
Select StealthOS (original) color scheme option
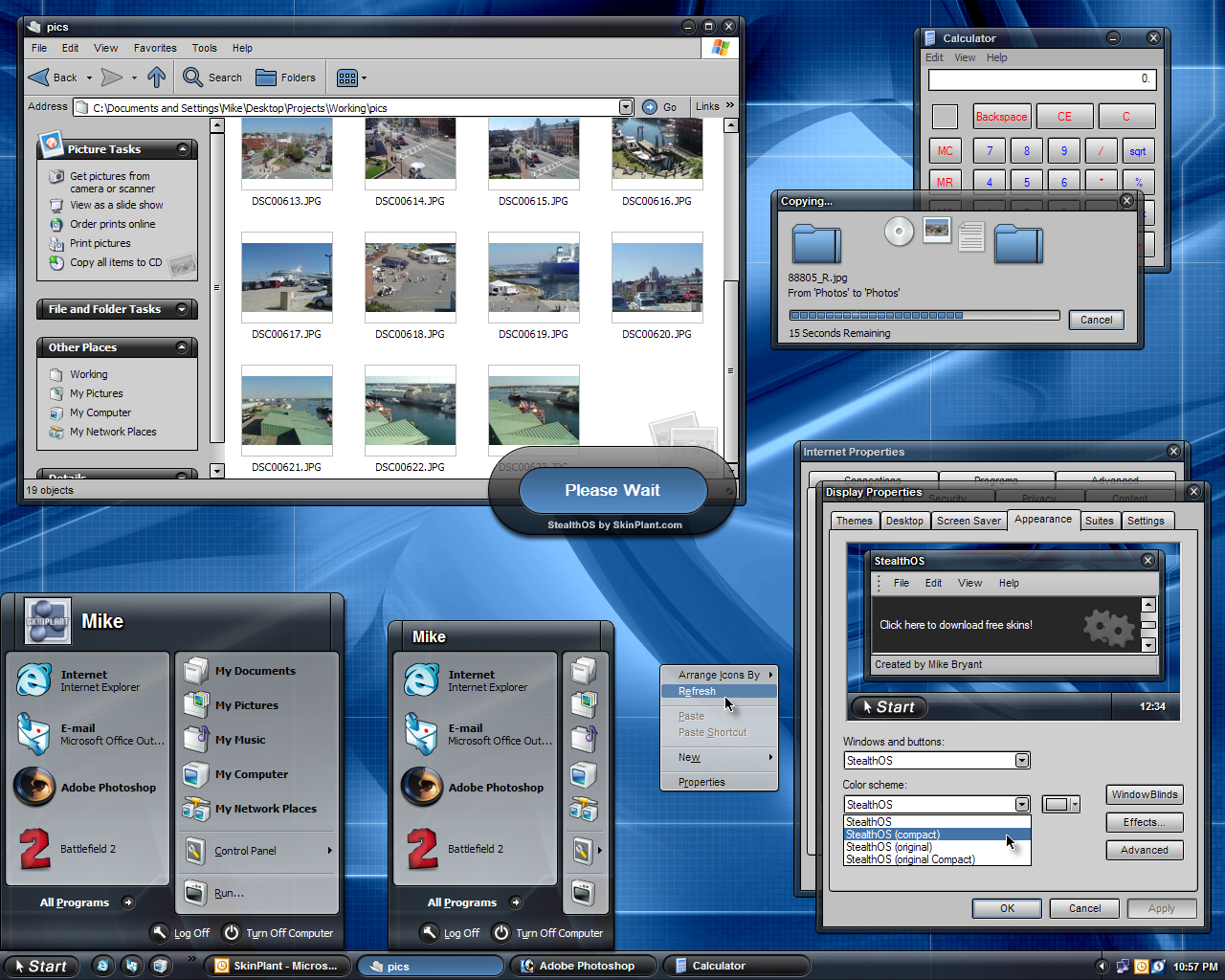tap(937, 847)
